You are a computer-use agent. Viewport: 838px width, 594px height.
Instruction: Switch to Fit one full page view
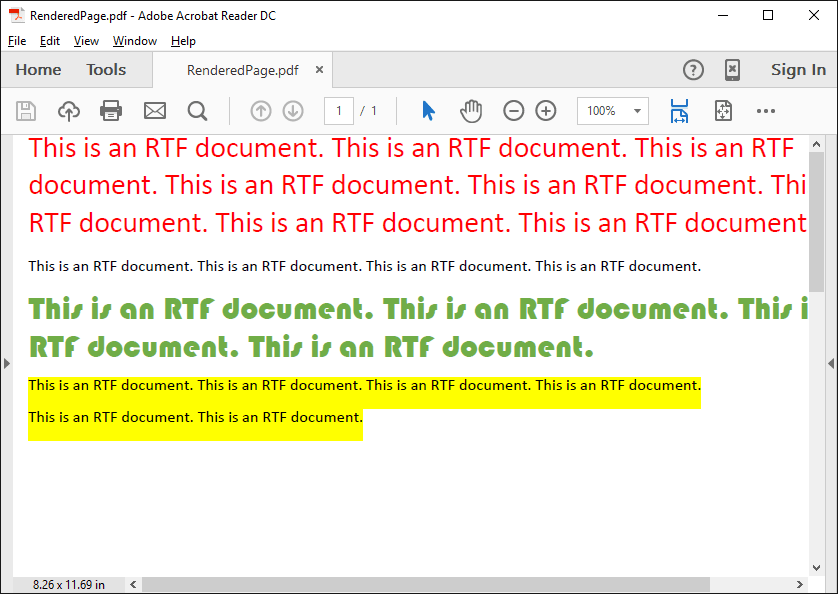(x=723, y=111)
